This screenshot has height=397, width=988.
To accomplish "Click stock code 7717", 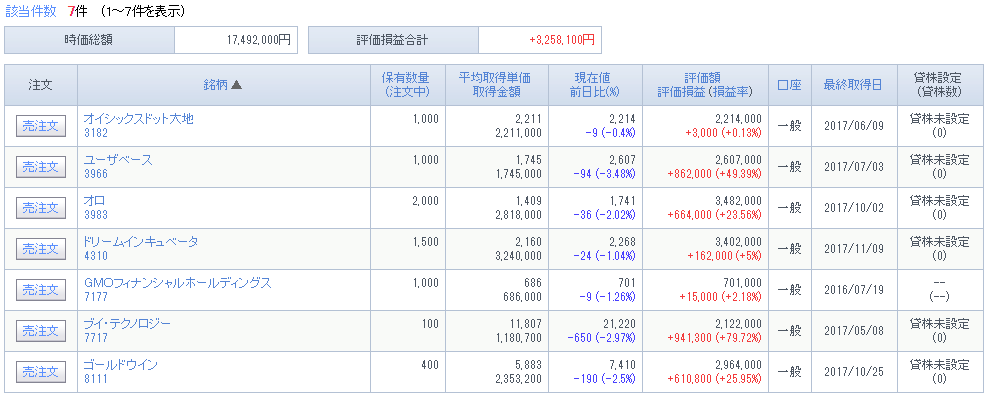I will coord(96,338).
